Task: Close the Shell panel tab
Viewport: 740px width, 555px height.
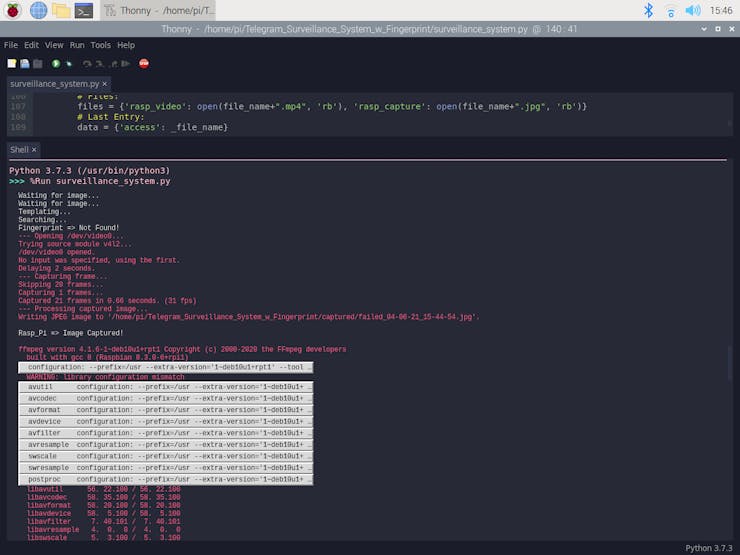Action: [34, 149]
